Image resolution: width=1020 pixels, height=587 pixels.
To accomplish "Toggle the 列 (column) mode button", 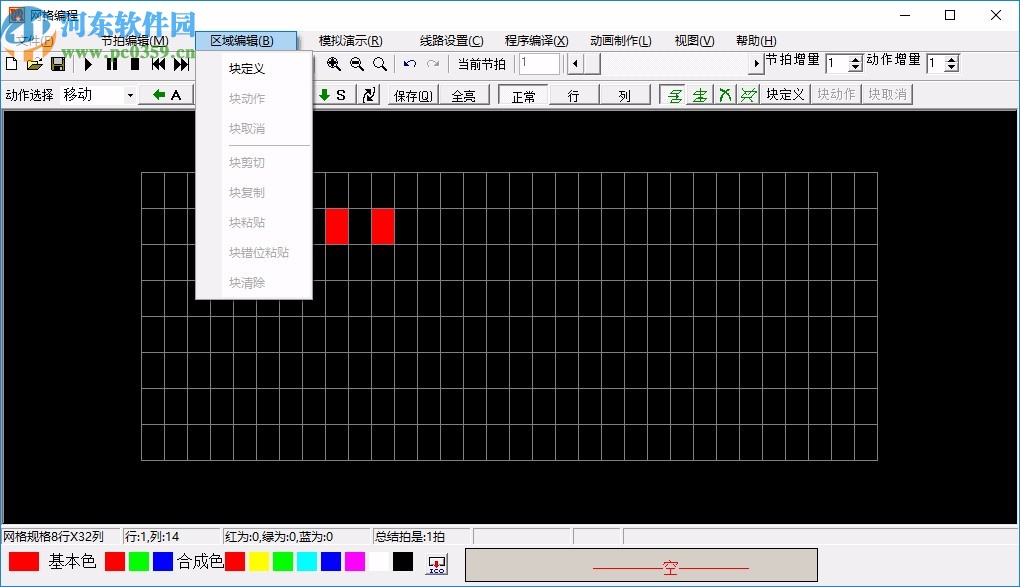I will tap(625, 95).
